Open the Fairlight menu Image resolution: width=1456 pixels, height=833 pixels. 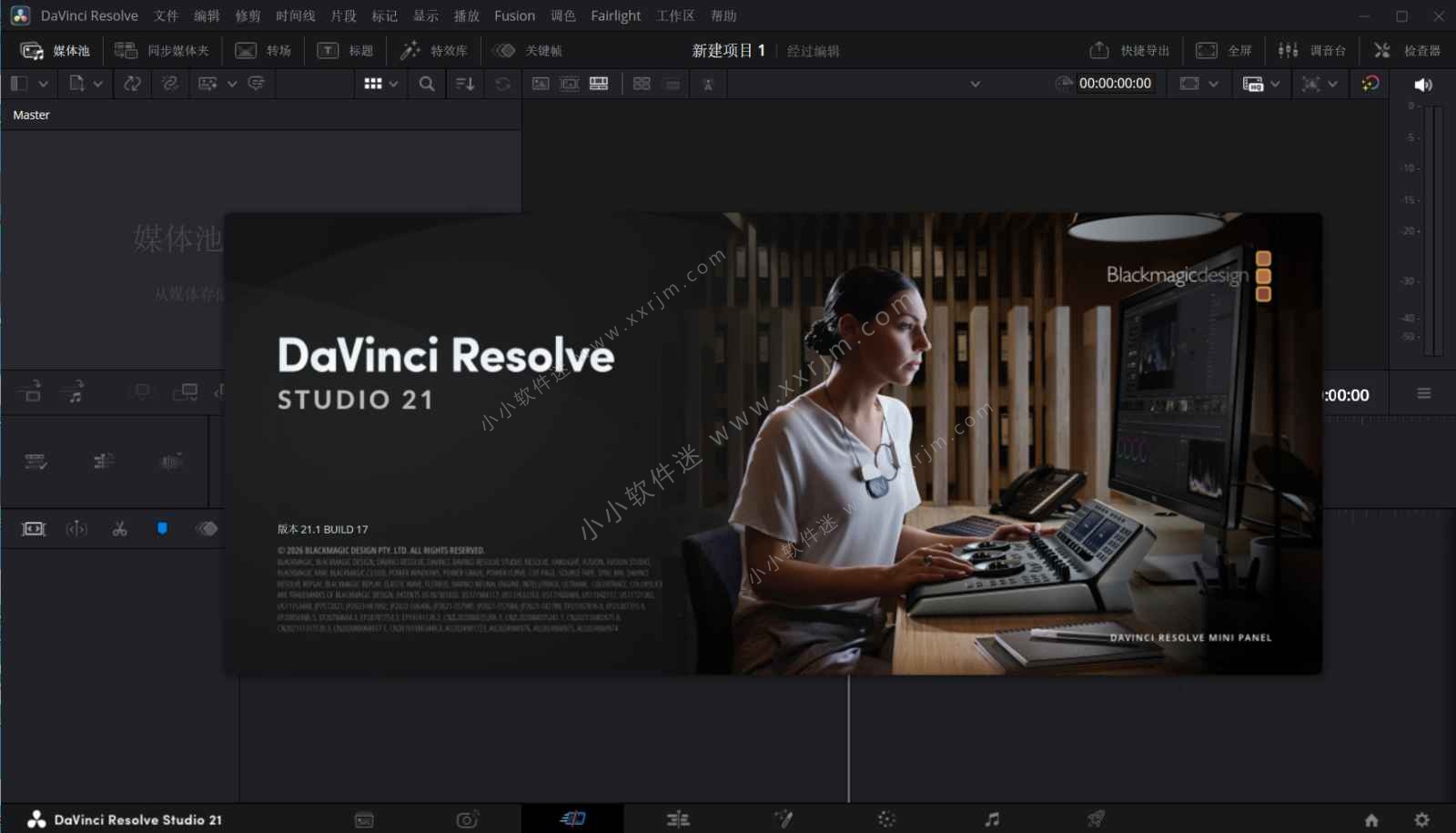[x=615, y=15]
